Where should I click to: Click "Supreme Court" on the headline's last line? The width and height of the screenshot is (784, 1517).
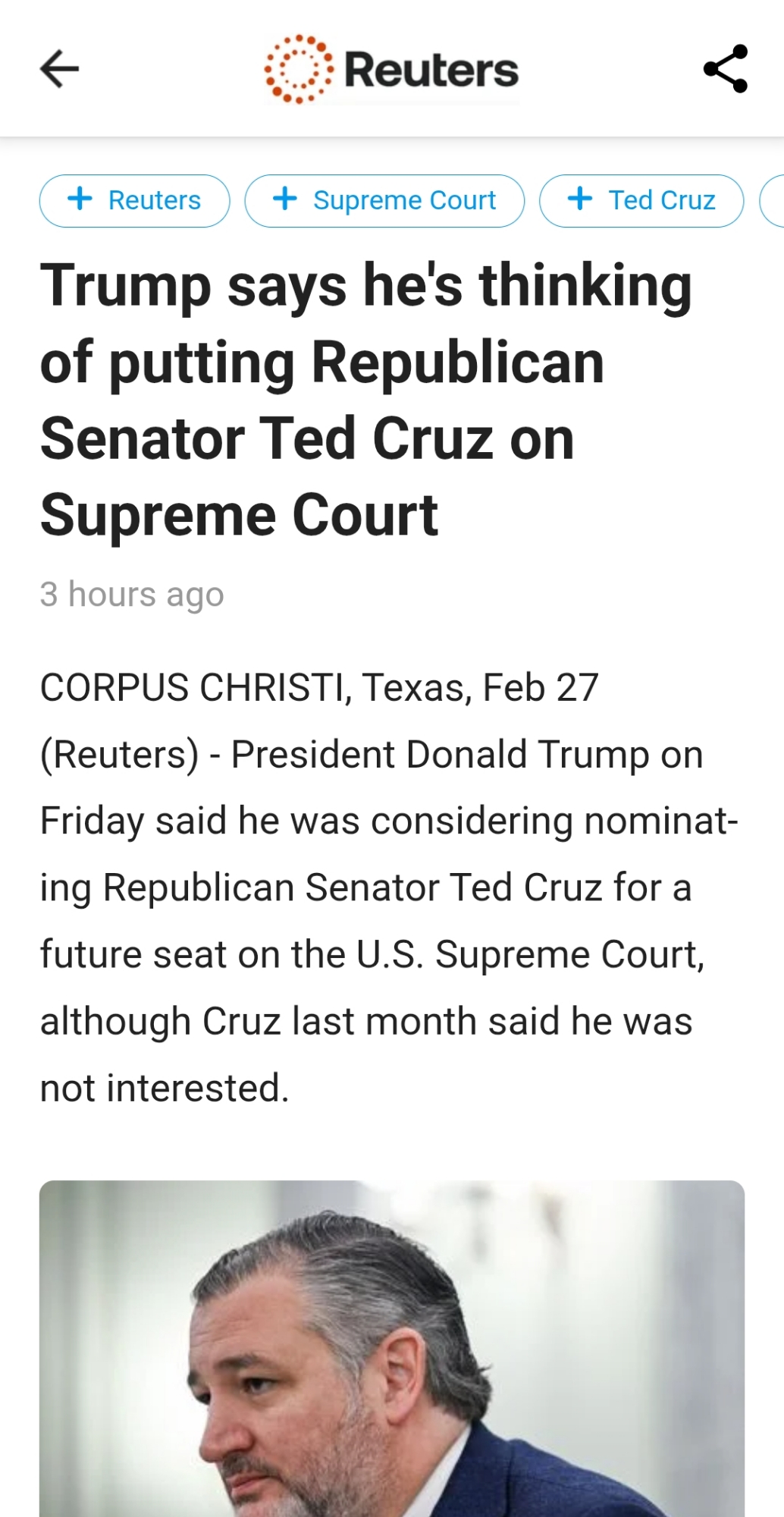tap(239, 516)
